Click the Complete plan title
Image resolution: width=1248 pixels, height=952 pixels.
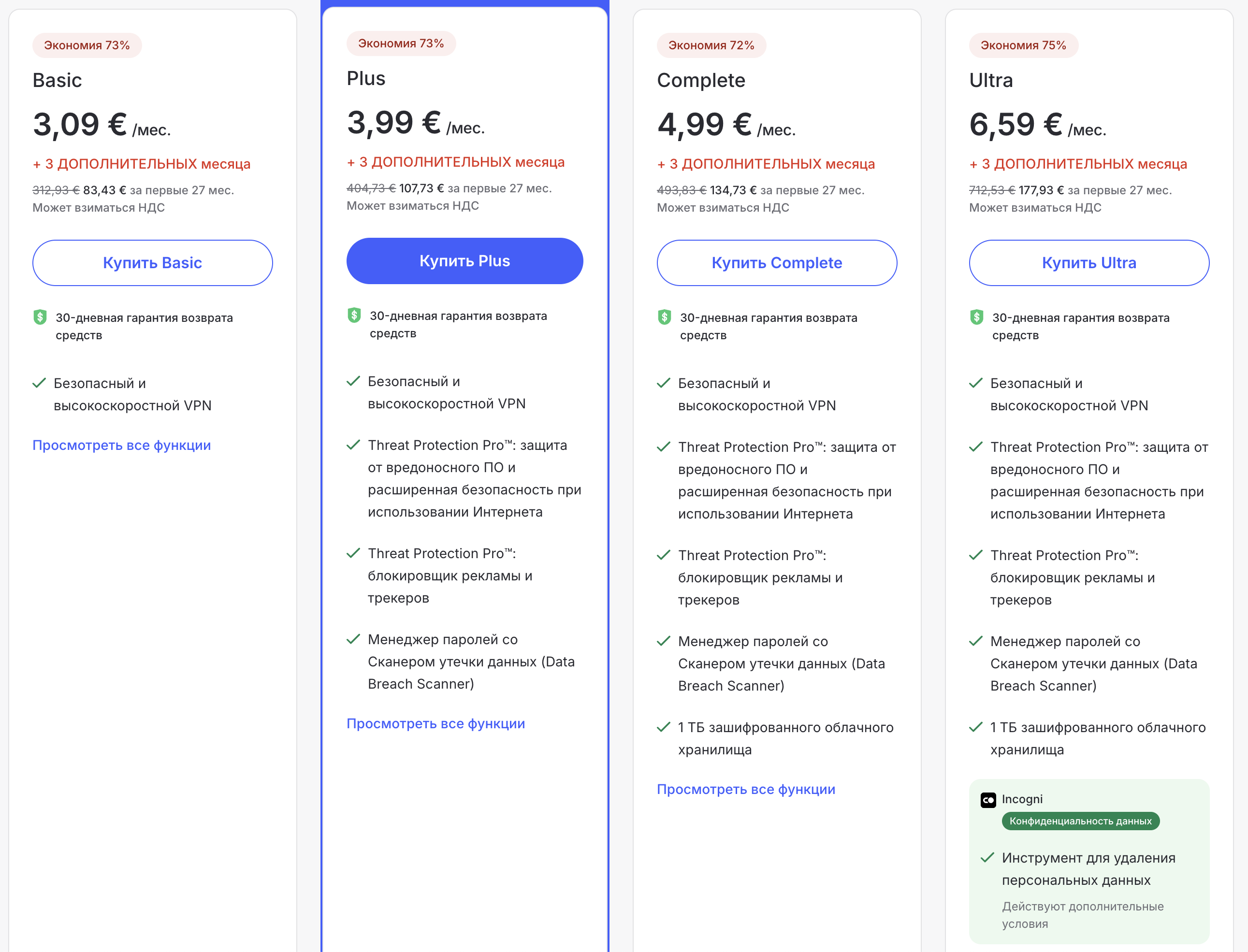point(701,81)
